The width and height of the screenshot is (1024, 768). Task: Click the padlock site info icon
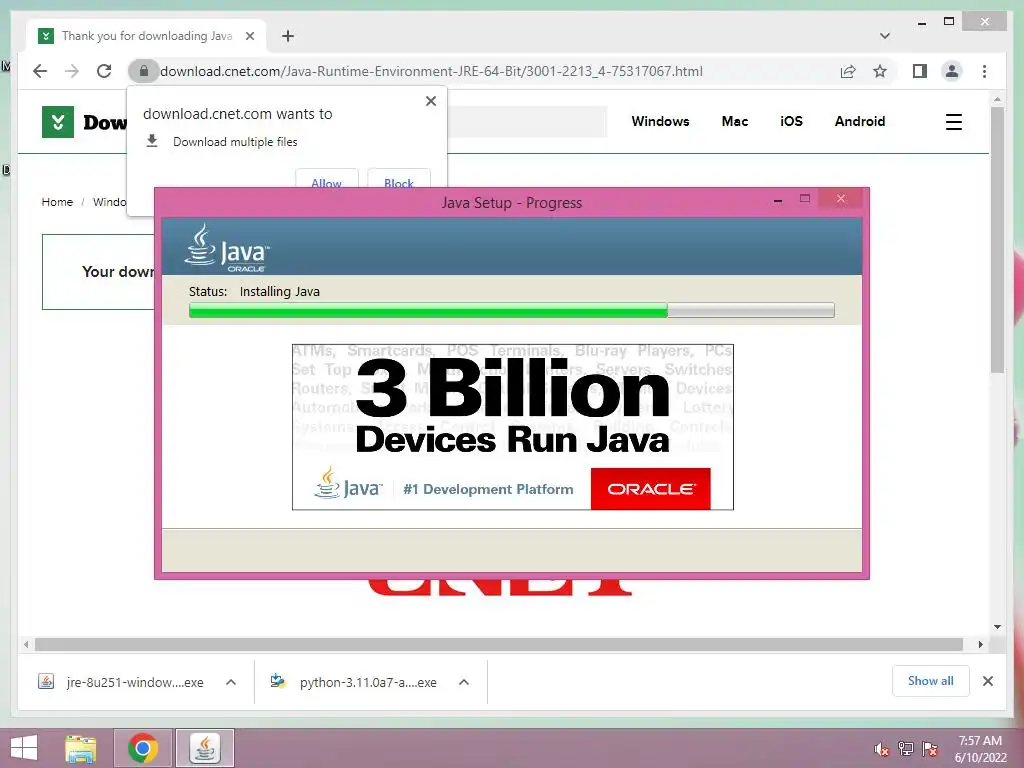[144, 71]
